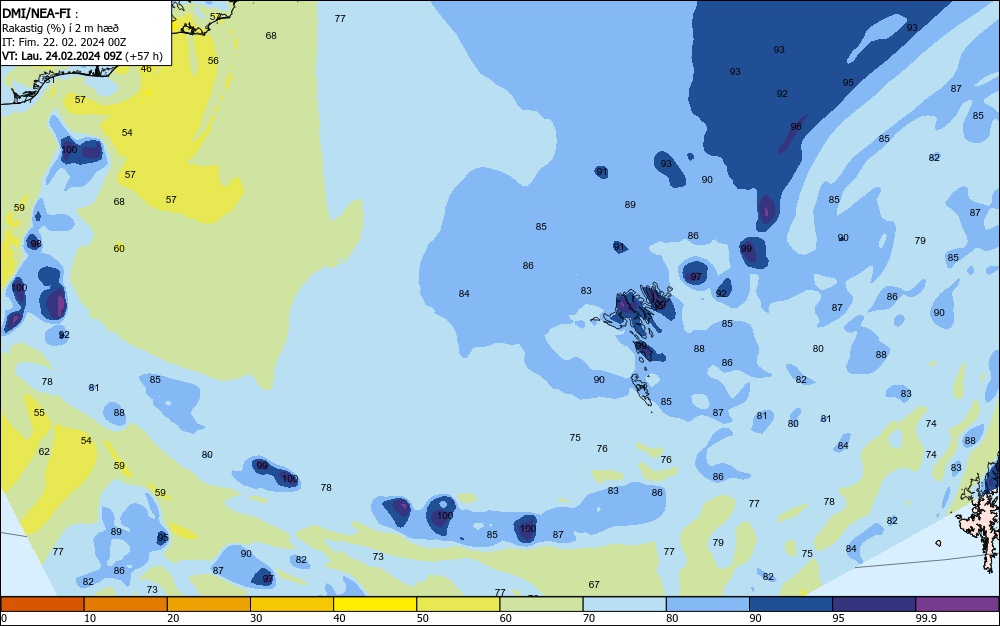Click the dark orange 0–10 legend swatch
The image size is (1000, 626).
pos(42,604)
